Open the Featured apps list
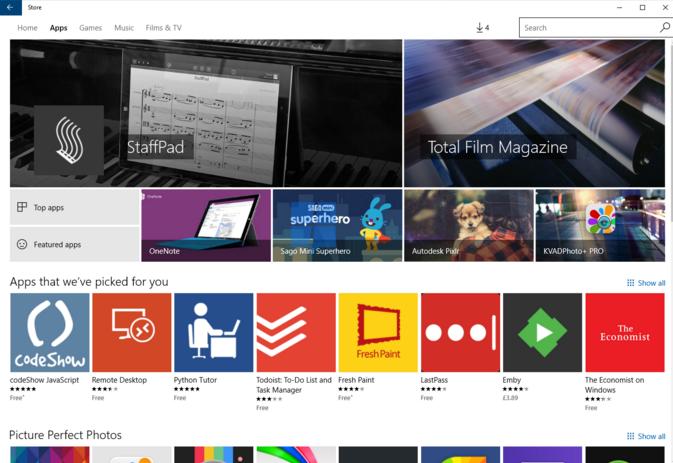This screenshot has width=673, height=463. 75,244
